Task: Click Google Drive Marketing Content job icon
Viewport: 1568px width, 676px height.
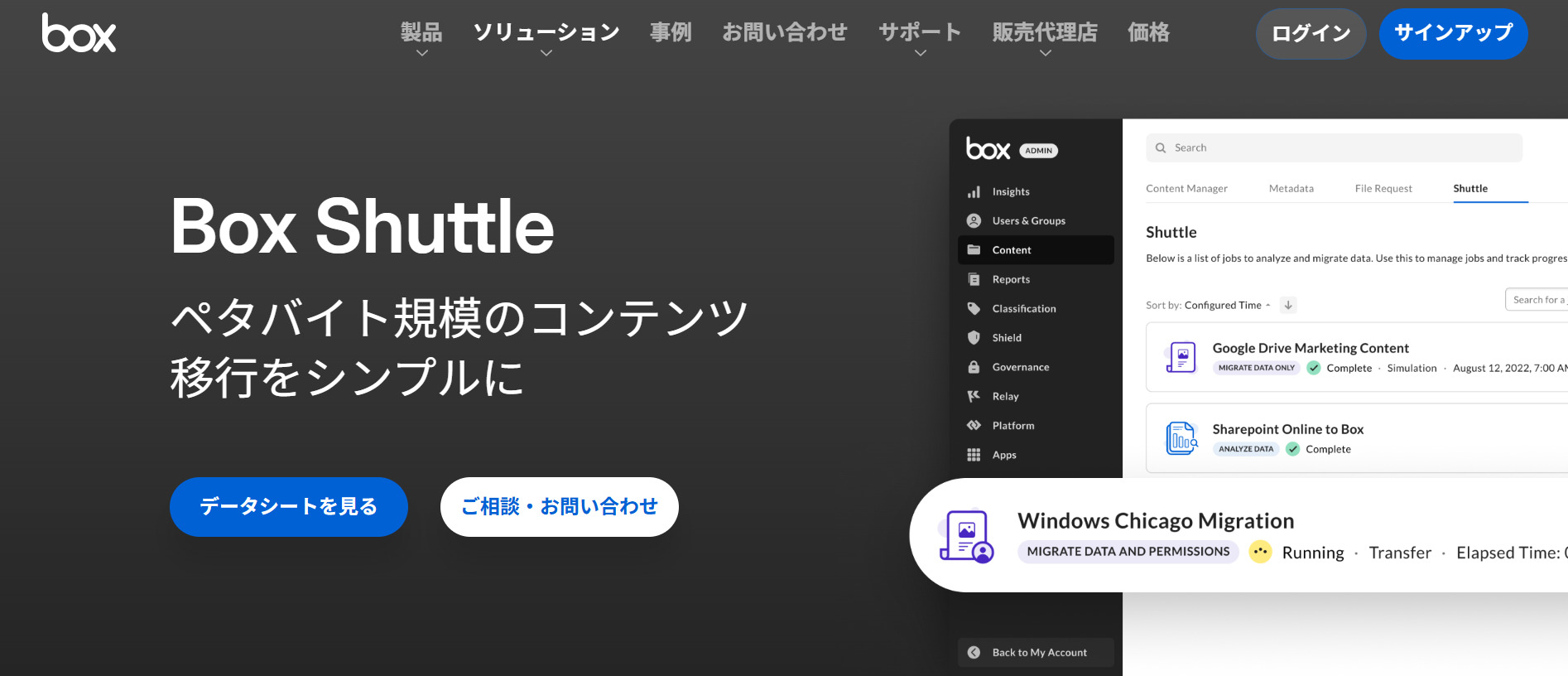Action: 1181,357
